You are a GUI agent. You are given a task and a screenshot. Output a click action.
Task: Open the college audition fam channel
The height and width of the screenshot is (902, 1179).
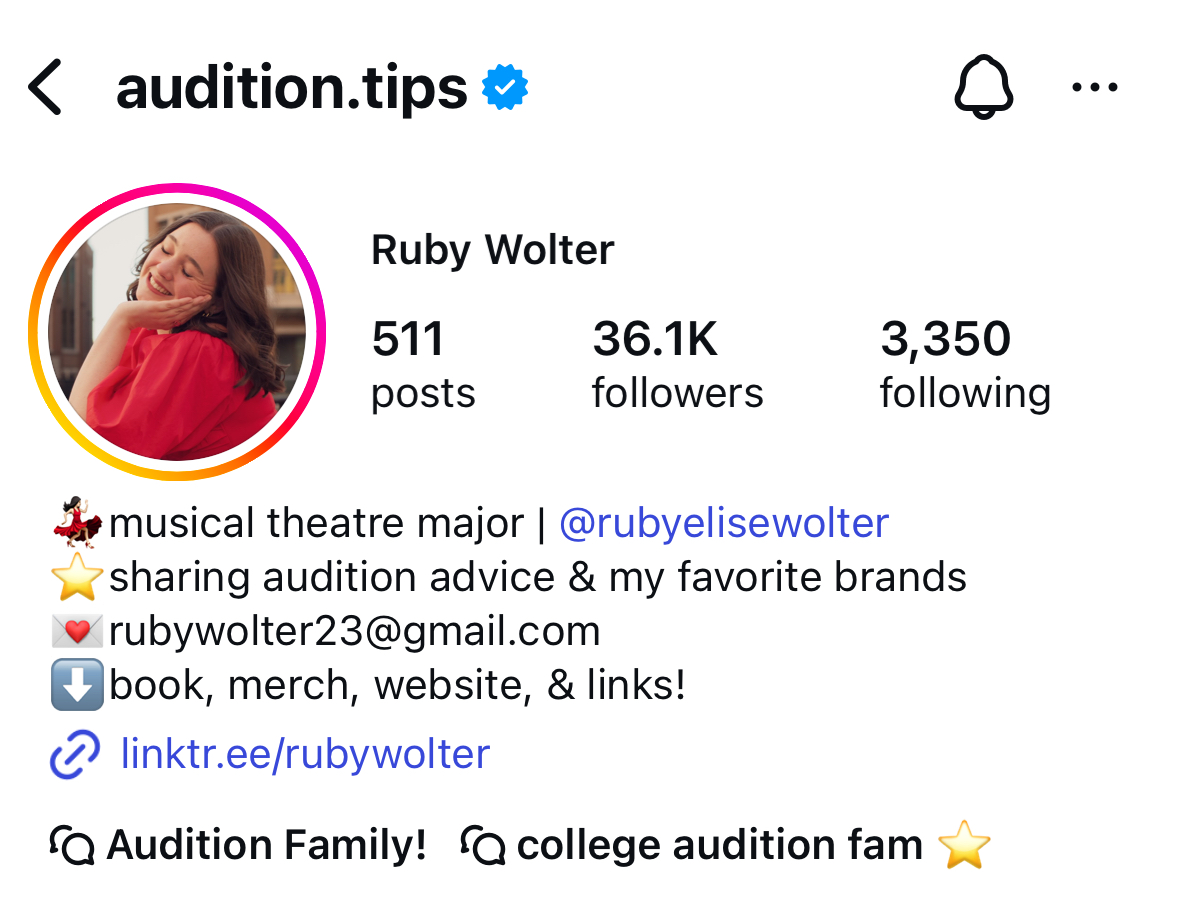pyautogui.click(x=719, y=846)
